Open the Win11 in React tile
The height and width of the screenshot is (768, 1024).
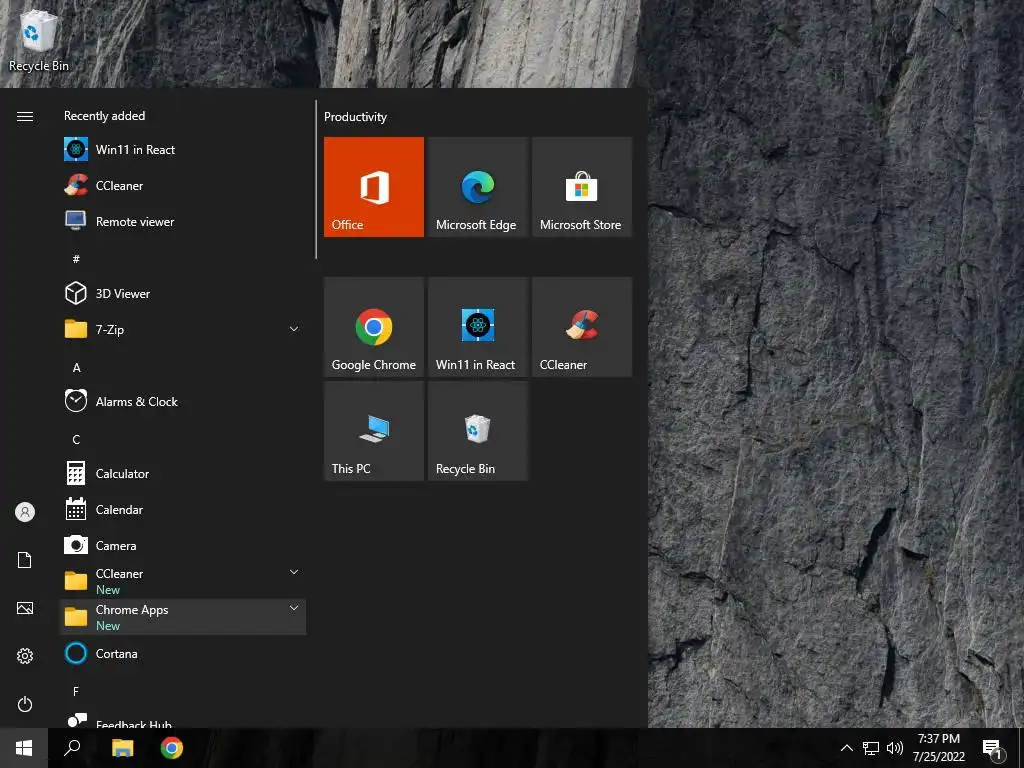pyautogui.click(x=477, y=327)
